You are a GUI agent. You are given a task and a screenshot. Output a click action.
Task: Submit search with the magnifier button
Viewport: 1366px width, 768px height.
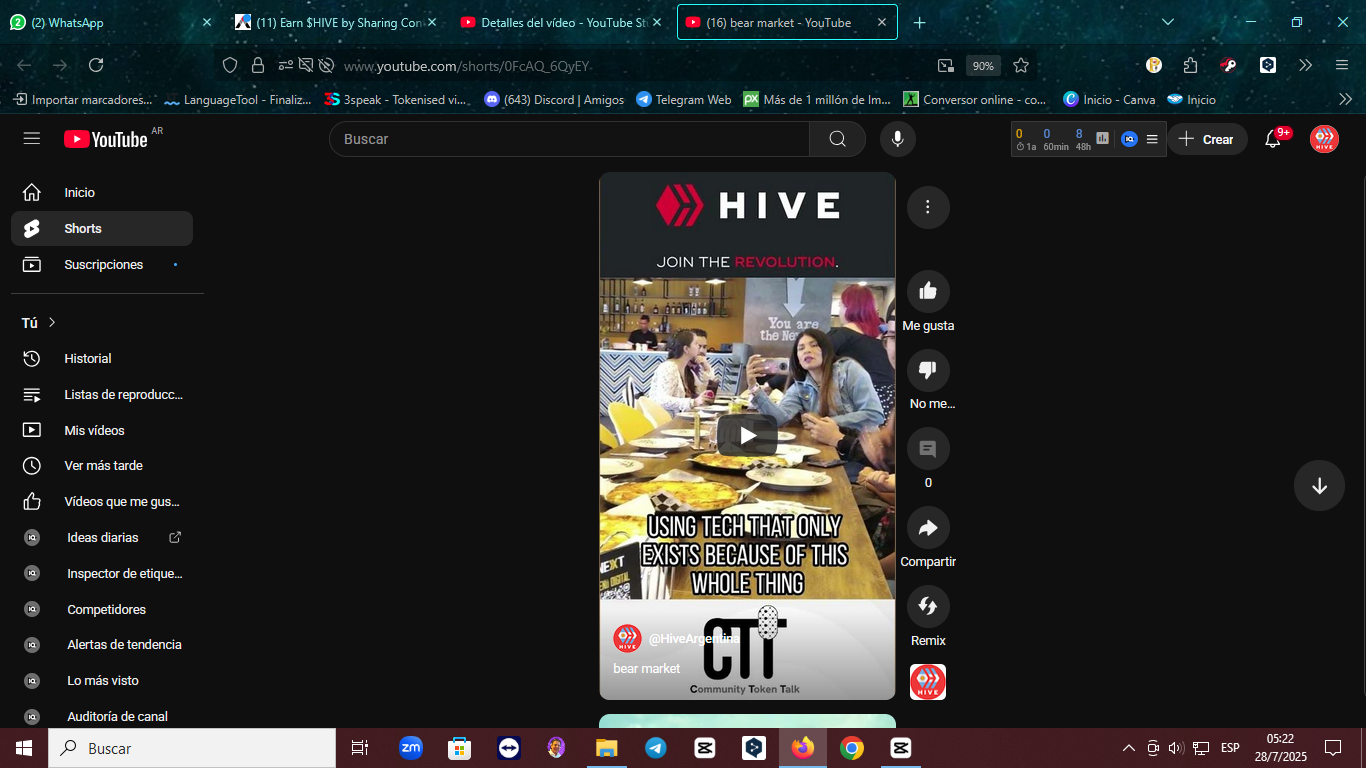pos(837,139)
